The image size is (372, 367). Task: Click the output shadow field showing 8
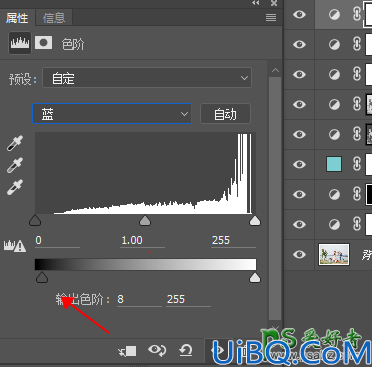click(x=139, y=299)
